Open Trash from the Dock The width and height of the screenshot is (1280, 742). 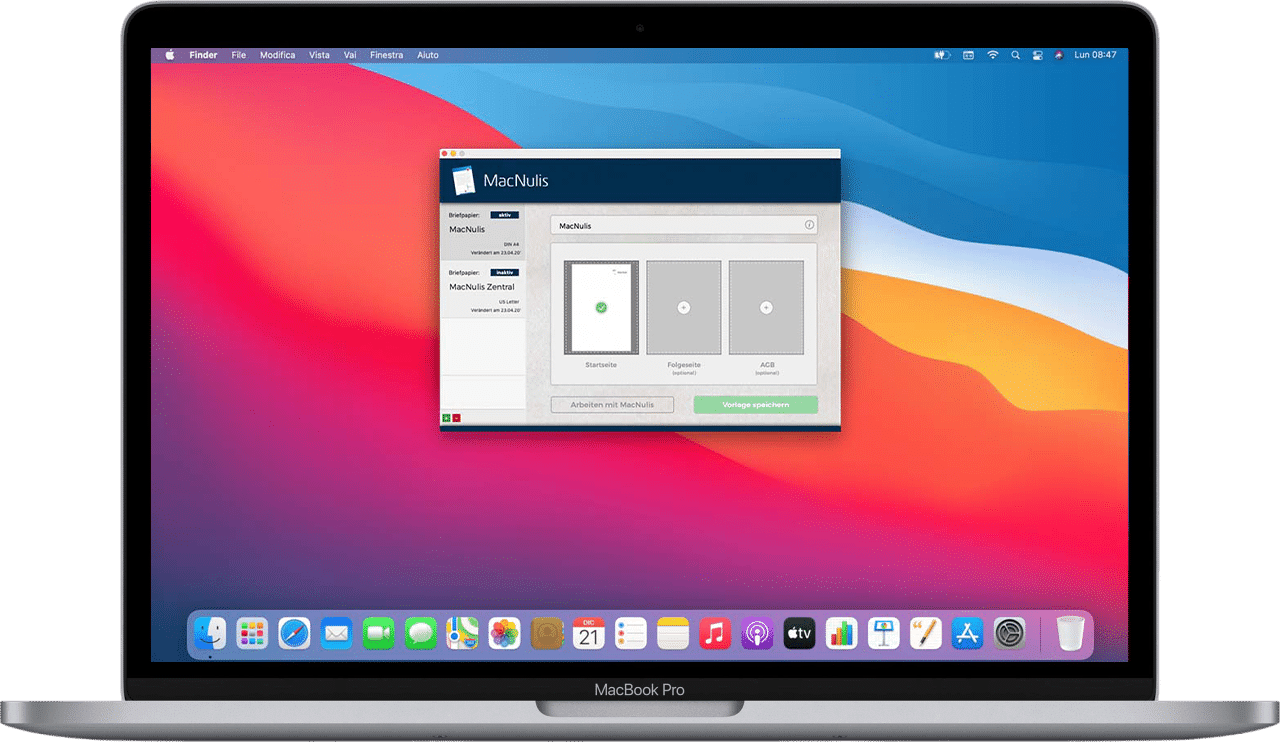(x=1070, y=633)
